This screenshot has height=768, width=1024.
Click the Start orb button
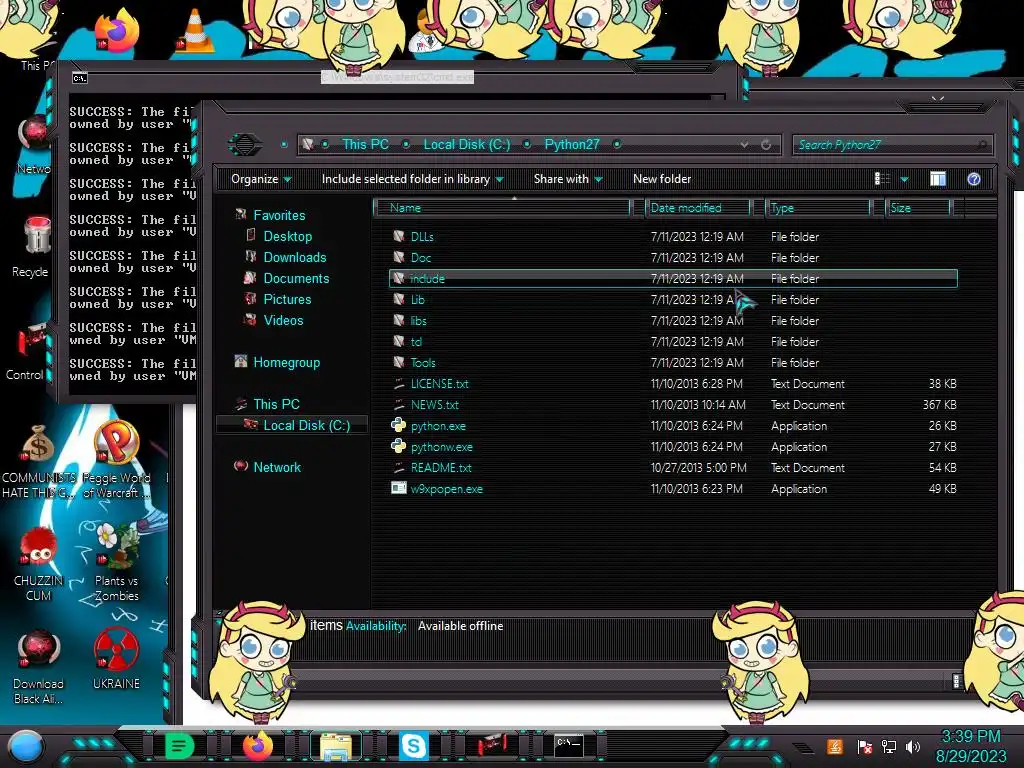click(26, 747)
